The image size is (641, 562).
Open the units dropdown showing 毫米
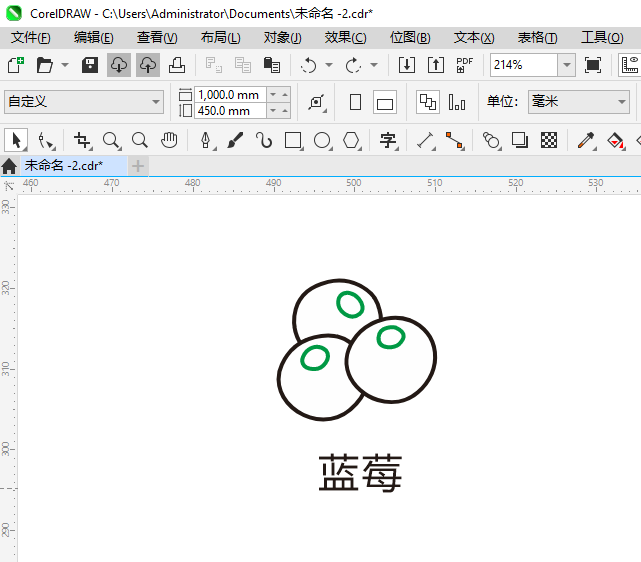point(620,102)
